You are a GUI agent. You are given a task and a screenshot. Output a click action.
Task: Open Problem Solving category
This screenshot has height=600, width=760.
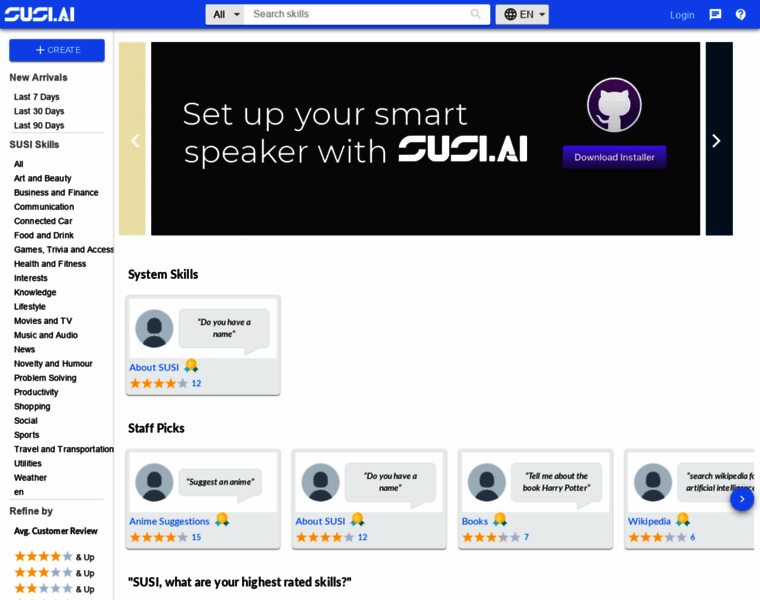tap(45, 378)
